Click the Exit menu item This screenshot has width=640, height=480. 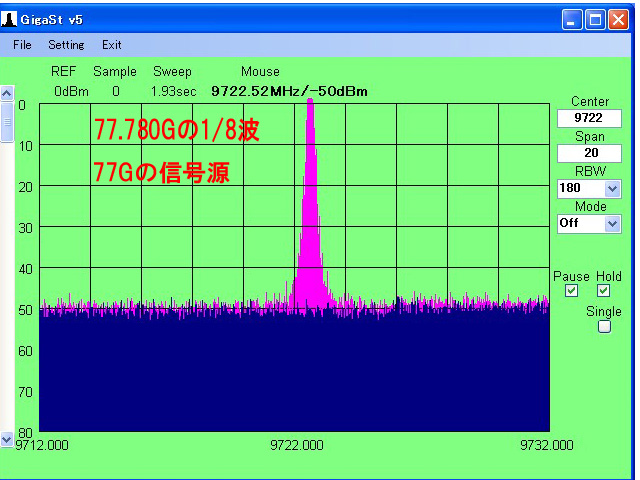click(111, 44)
